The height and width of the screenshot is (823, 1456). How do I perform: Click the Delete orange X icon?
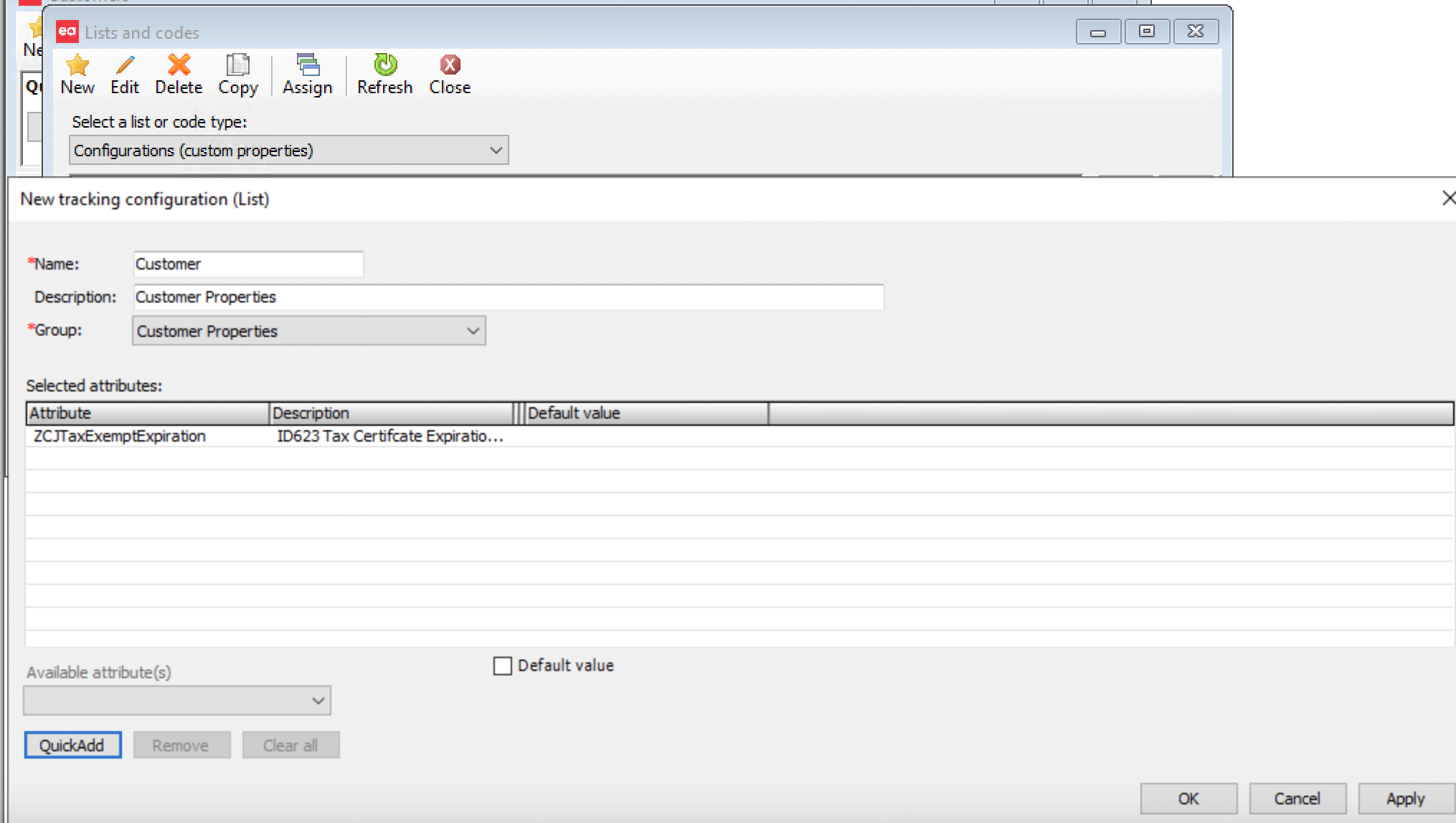179,65
